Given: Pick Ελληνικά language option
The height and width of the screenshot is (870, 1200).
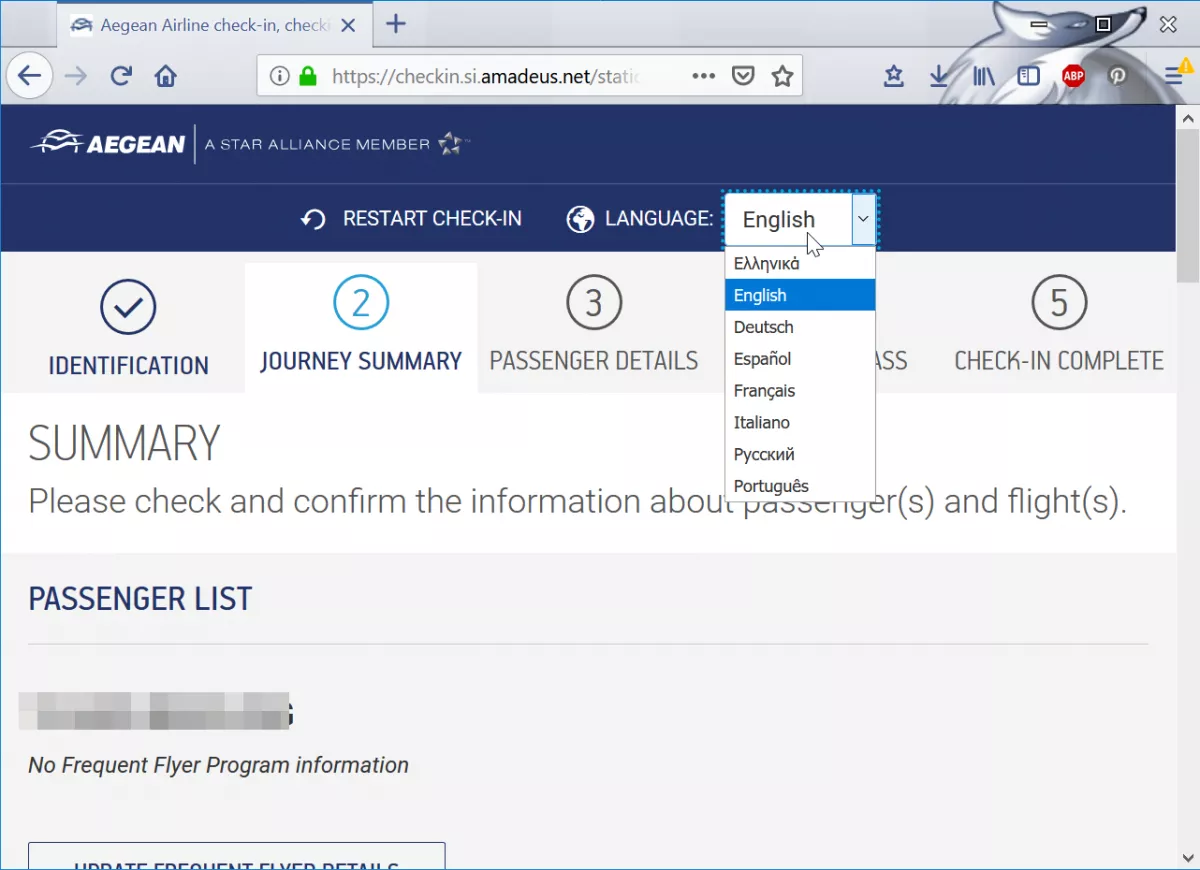Looking at the screenshot, I should (x=766, y=264).
